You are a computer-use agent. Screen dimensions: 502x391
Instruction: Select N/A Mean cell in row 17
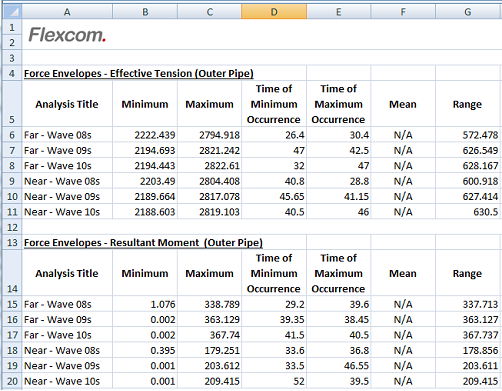[x=403, y=334]
